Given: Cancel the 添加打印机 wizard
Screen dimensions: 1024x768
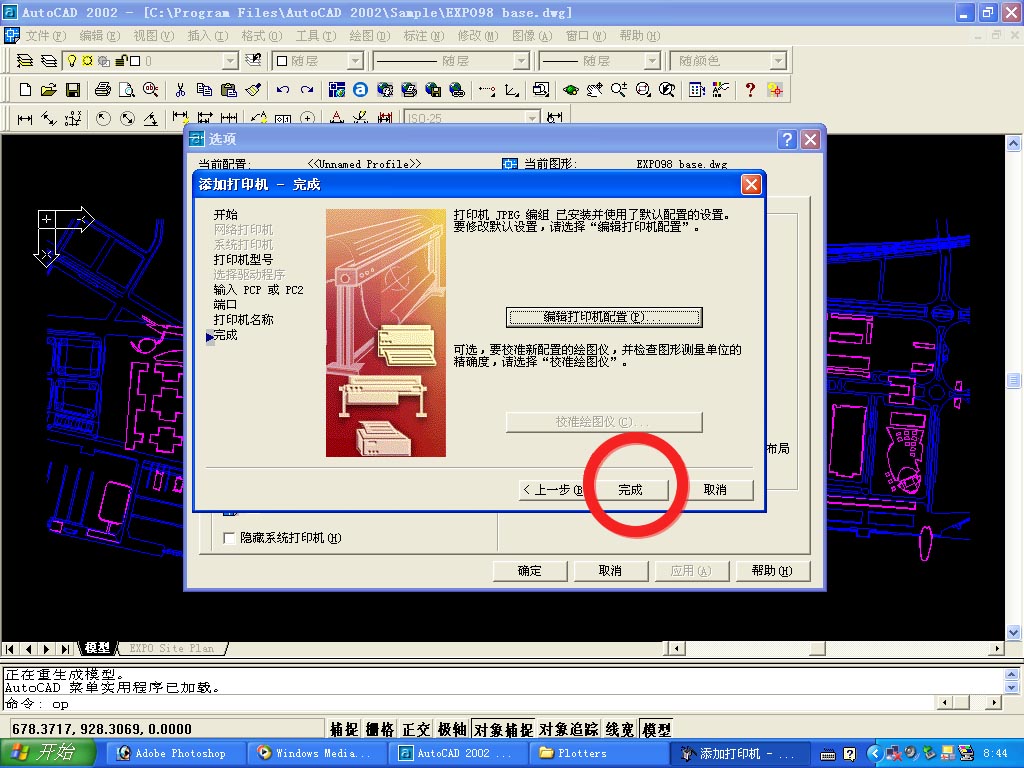Looking at the screenshot, I should coord(715,490).
